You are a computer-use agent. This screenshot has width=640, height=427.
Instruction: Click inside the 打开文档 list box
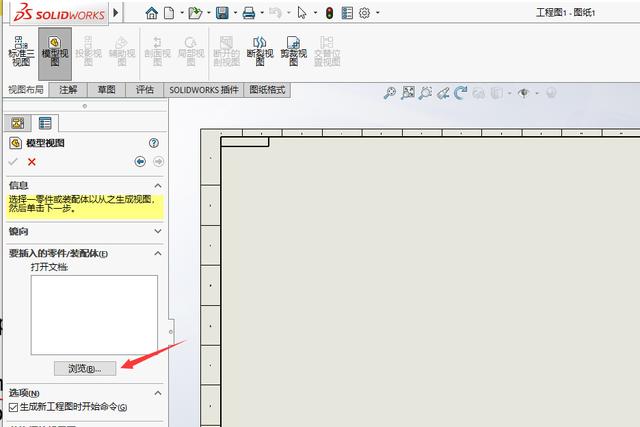94,315
